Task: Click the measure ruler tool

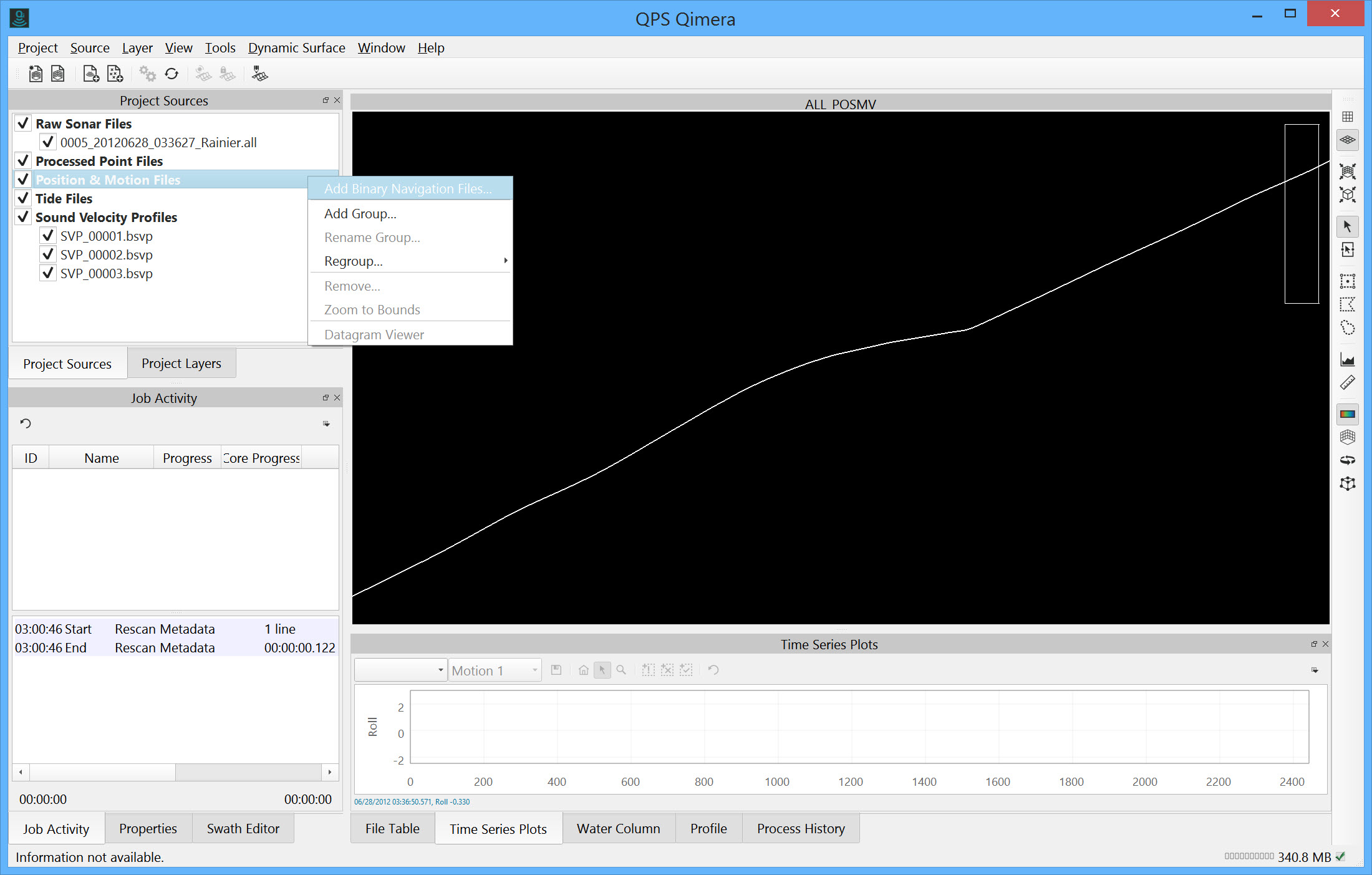Action: (x=1347, y=382)
